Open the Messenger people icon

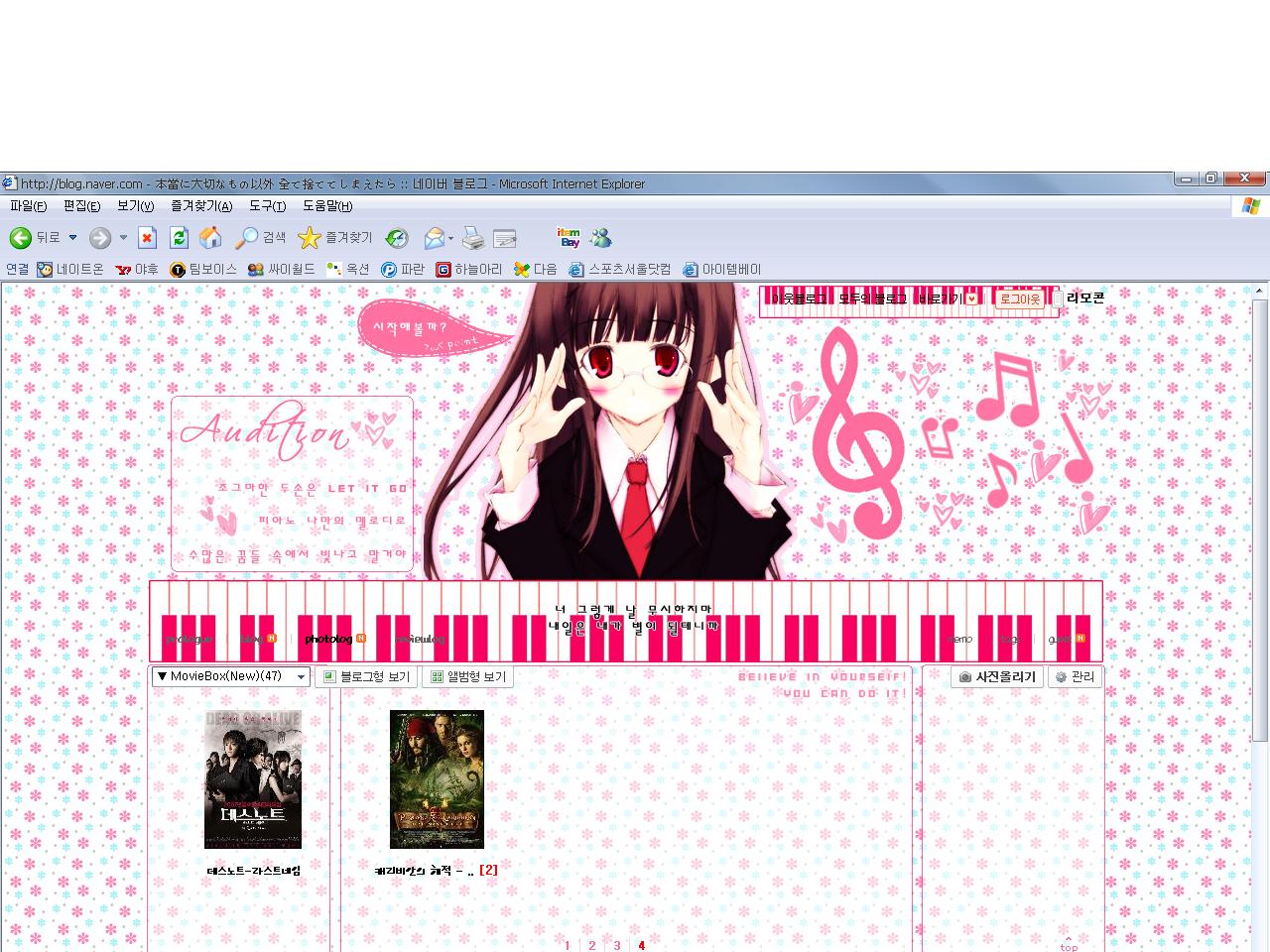coord(600,238)
